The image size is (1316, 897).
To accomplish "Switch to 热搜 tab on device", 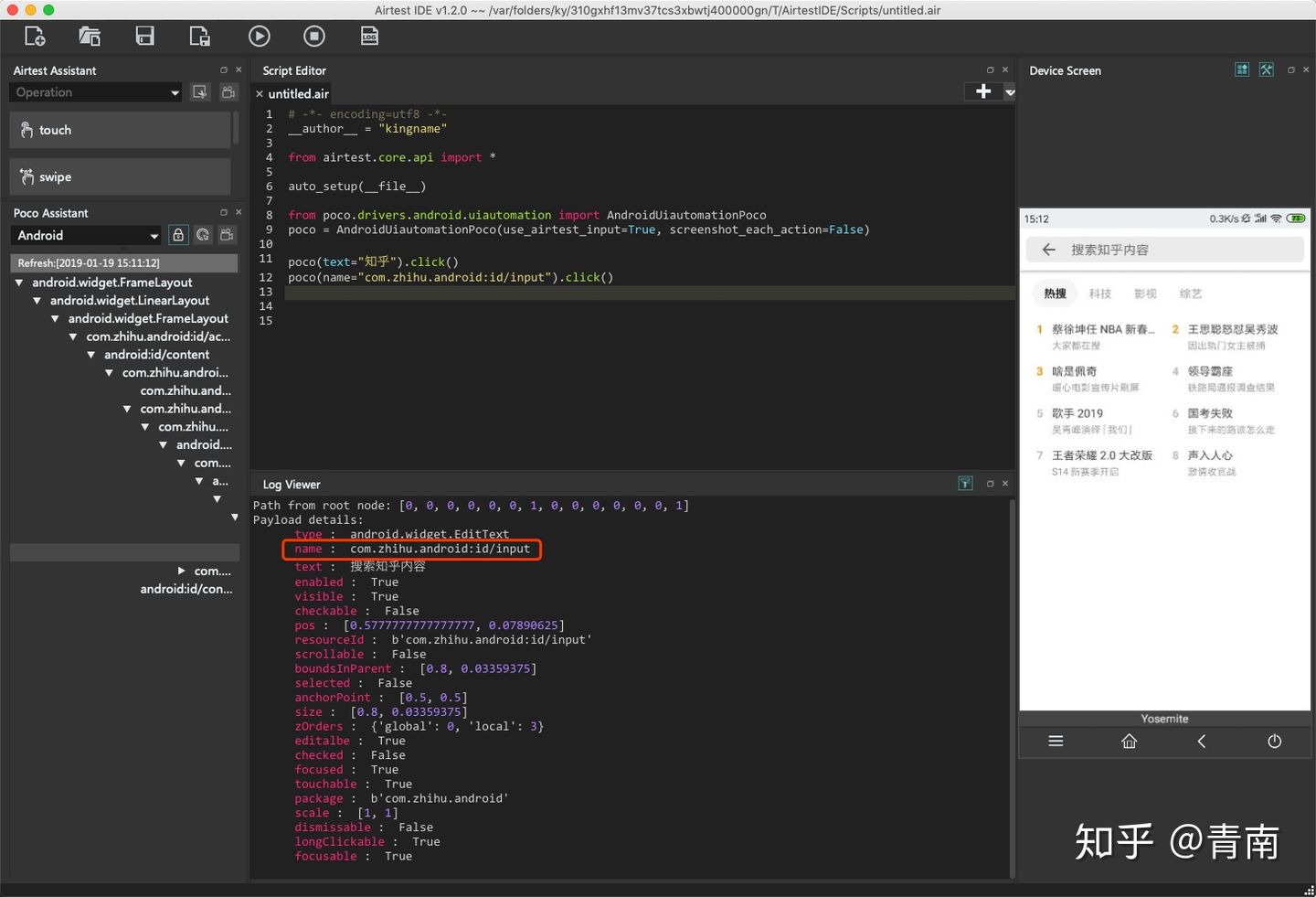I will 1056,294.
